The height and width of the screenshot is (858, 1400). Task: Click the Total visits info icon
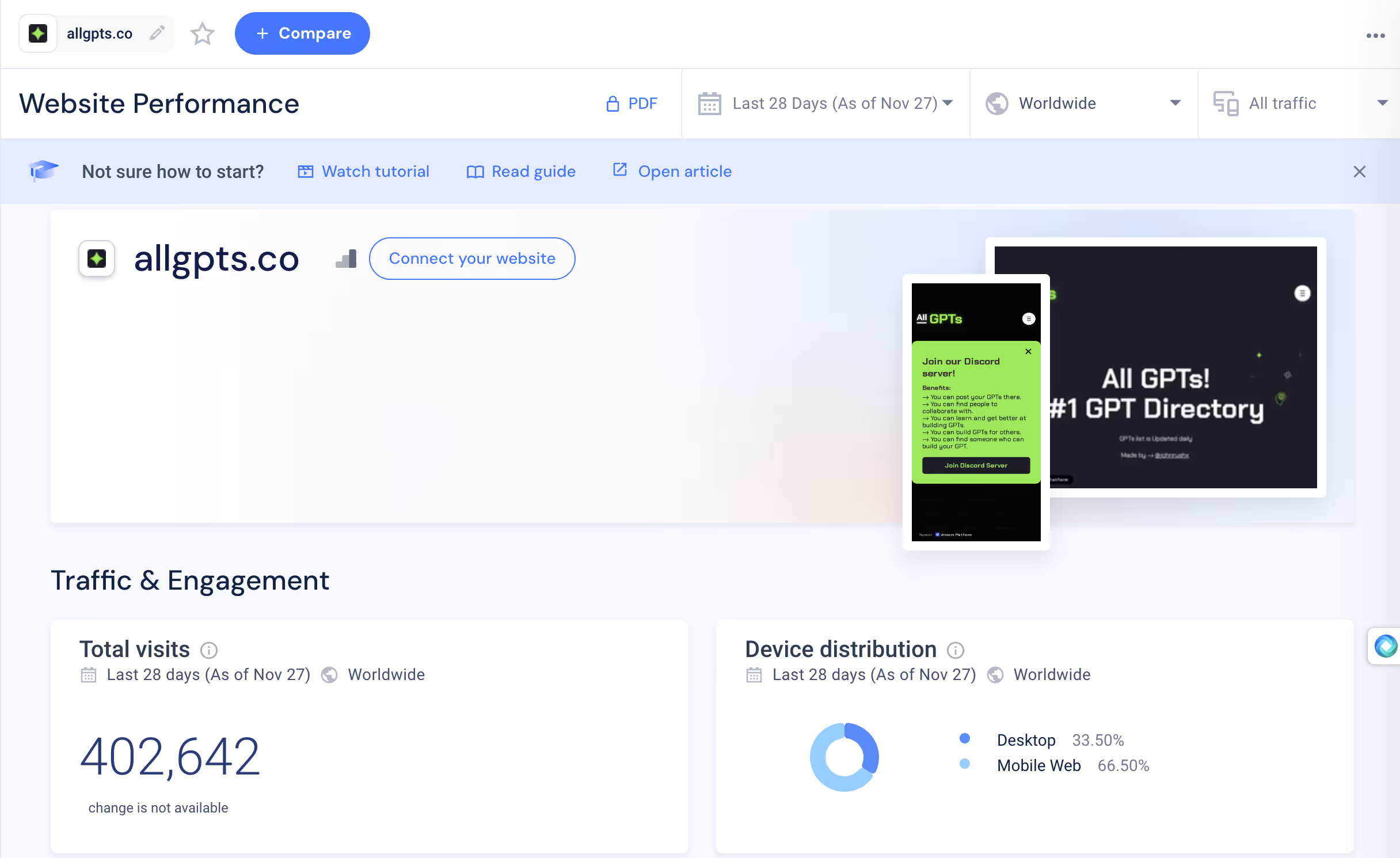(x=208, y=650)
